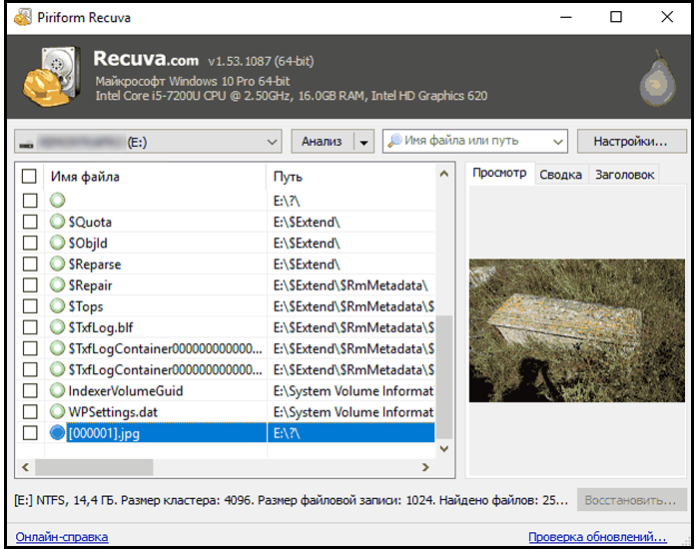Toggle the select-all checkbox in header
699x549 pixels.
pyautogui.click(x=29, y=176)
